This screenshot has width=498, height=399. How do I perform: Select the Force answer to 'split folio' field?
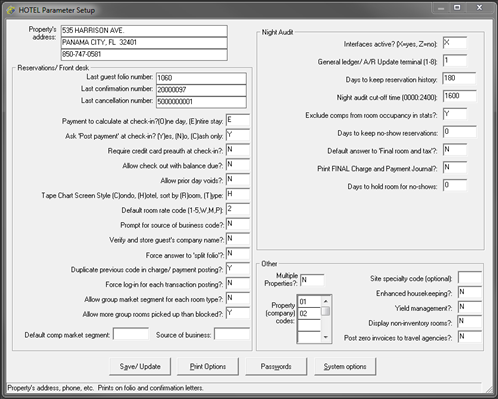coord(238,254)
